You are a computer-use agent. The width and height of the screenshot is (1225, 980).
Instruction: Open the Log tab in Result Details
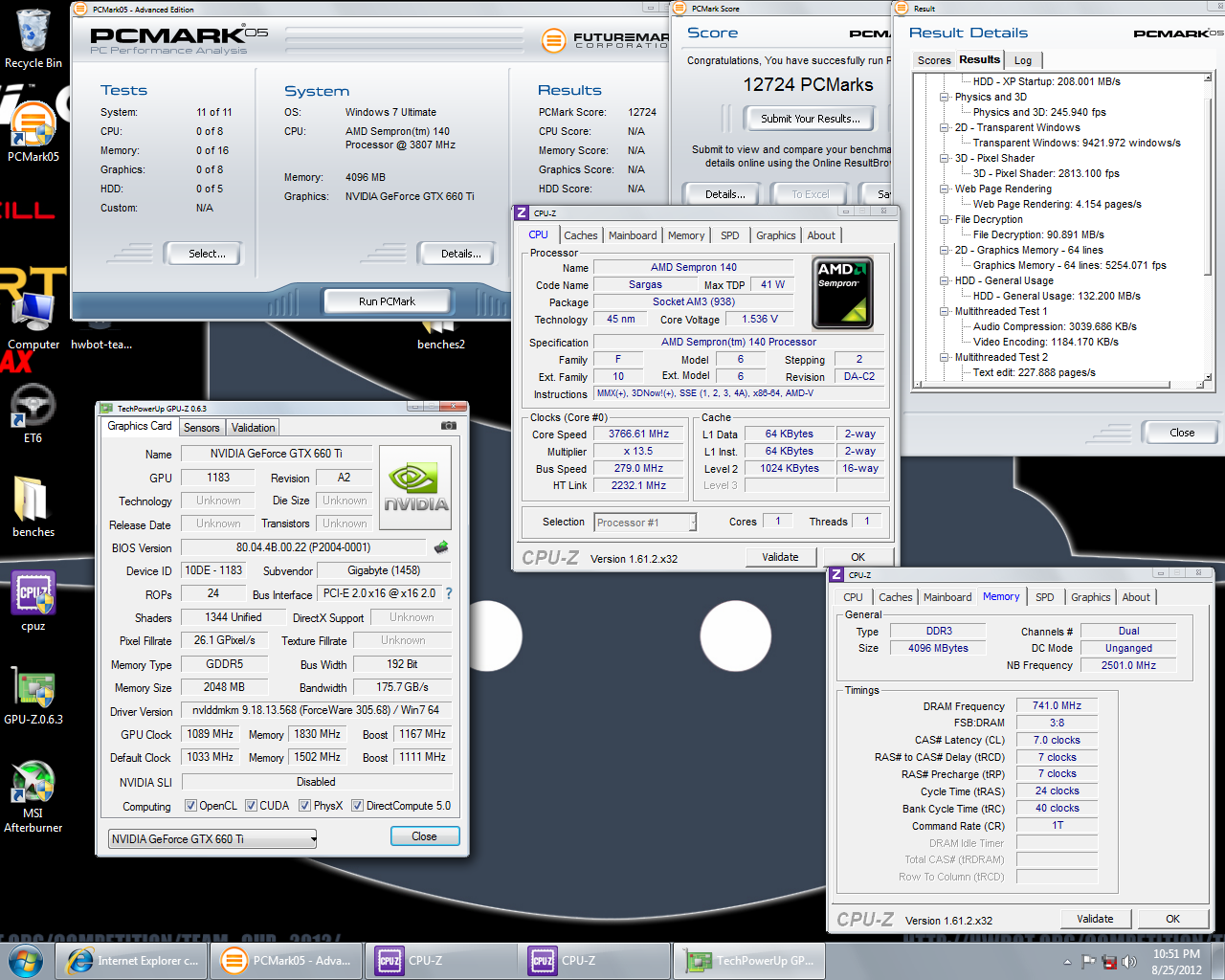point(1023,60)
